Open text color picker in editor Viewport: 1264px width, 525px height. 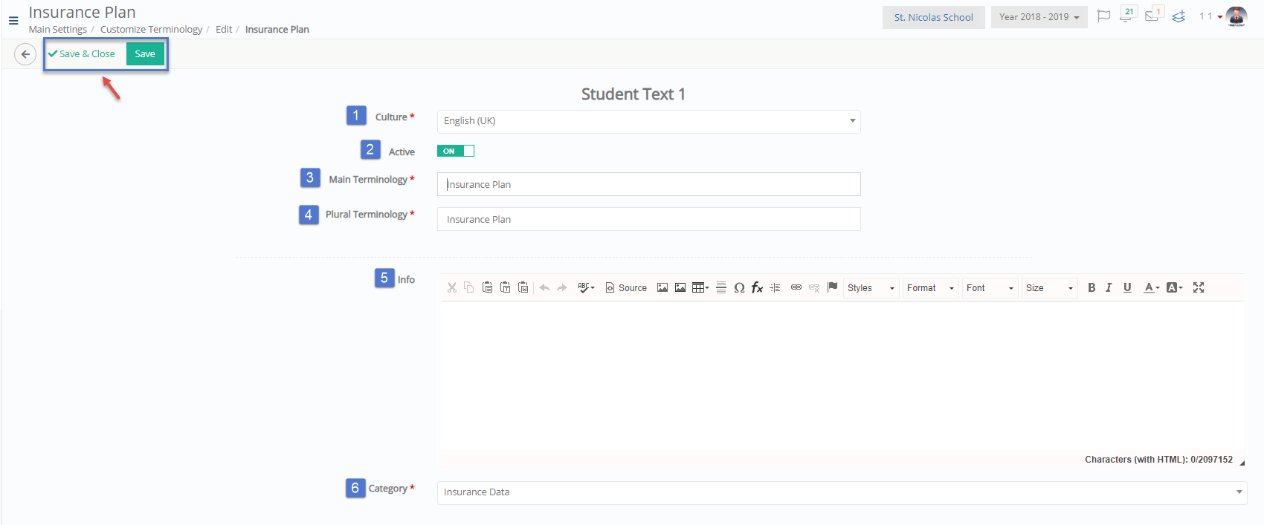pyautogui.click(x=1151, y=288)
